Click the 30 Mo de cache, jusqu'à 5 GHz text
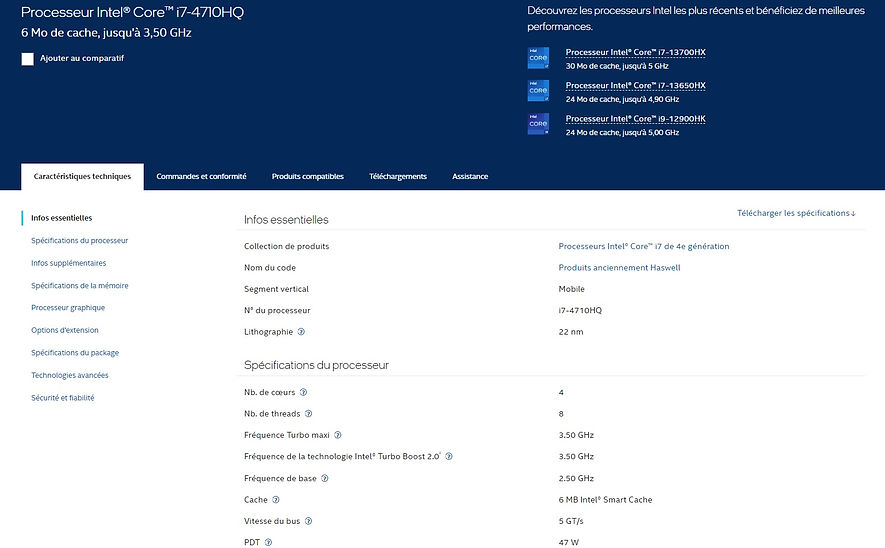885x548 pixels. click(617, 66)
